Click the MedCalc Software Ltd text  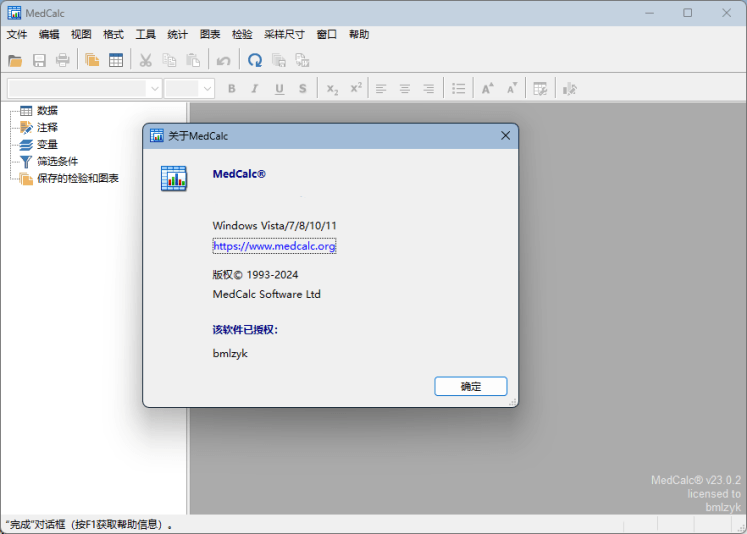(266, 294)
